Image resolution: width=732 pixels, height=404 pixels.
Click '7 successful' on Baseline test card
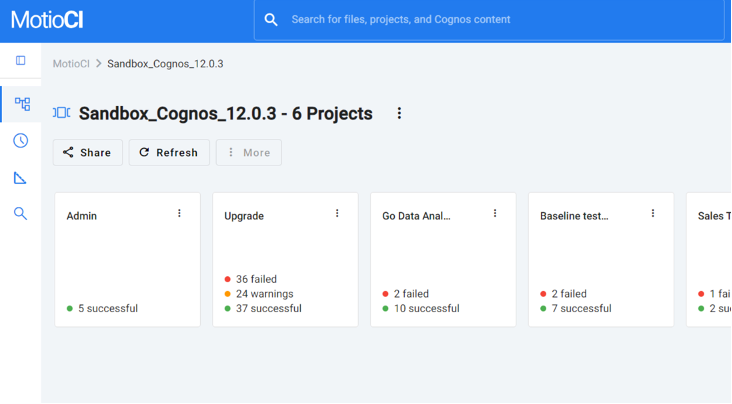tap(581, 308)
